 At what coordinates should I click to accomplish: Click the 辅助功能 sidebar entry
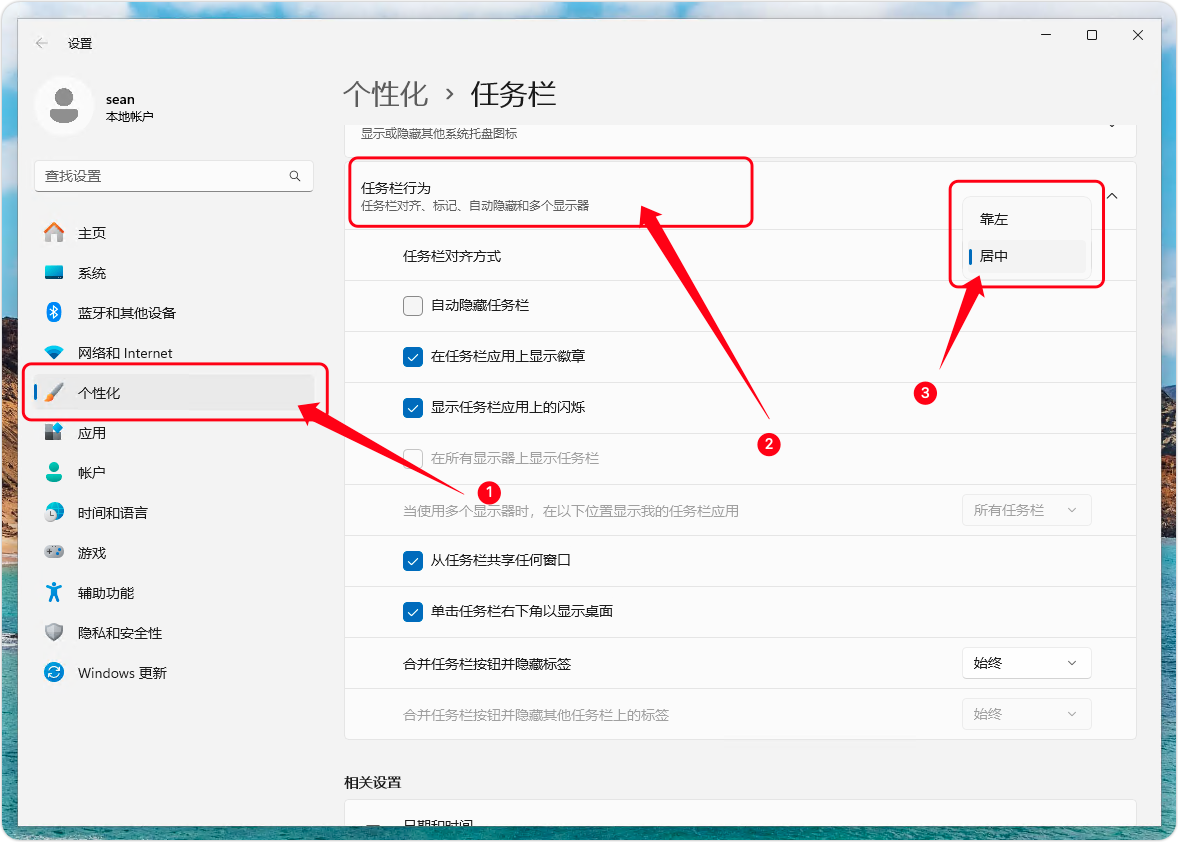pyautogui.click(x=174, y=593)
